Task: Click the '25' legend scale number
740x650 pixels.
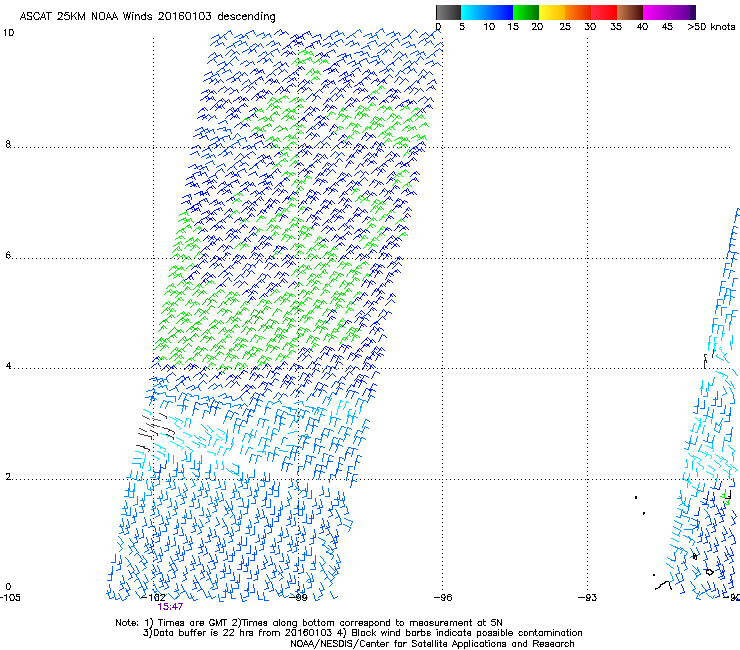Action: [x=565, y=27]
